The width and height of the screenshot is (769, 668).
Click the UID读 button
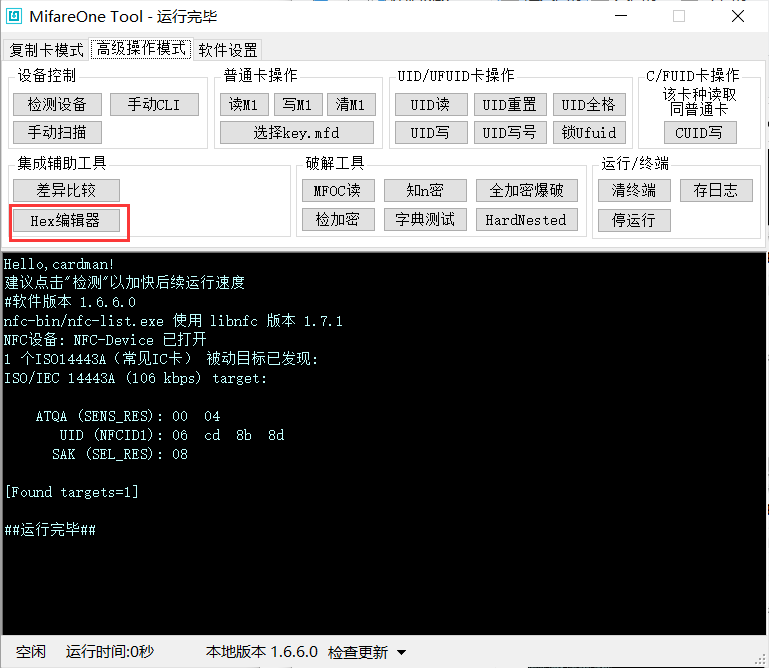431,104
